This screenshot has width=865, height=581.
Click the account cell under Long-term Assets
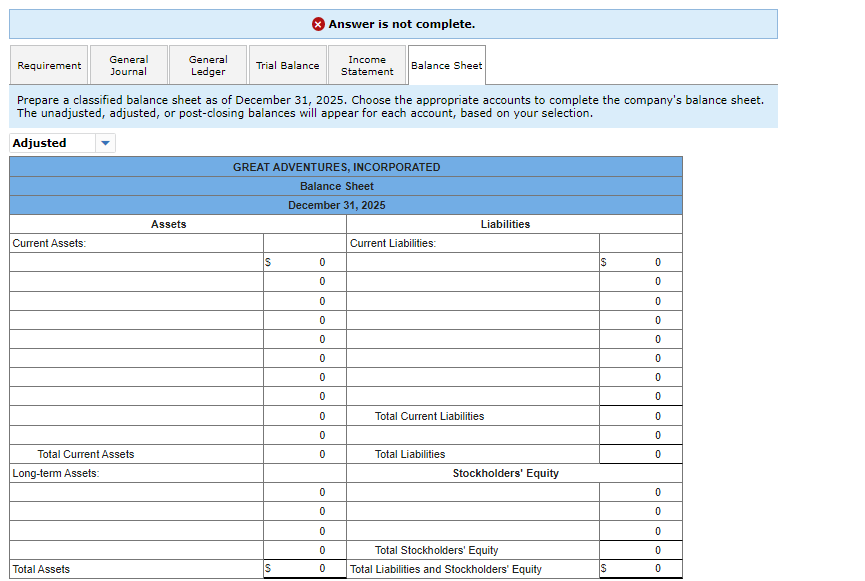(135, 492)
